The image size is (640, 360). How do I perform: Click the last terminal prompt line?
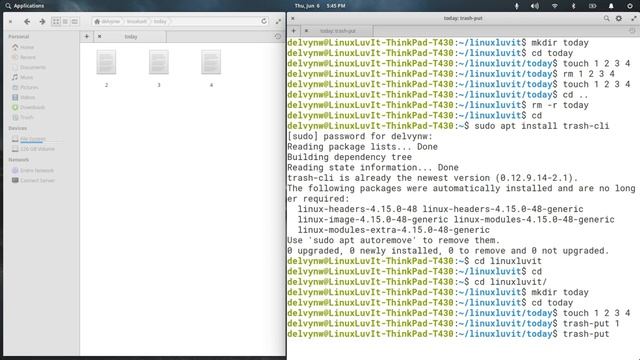pos(448,334)
